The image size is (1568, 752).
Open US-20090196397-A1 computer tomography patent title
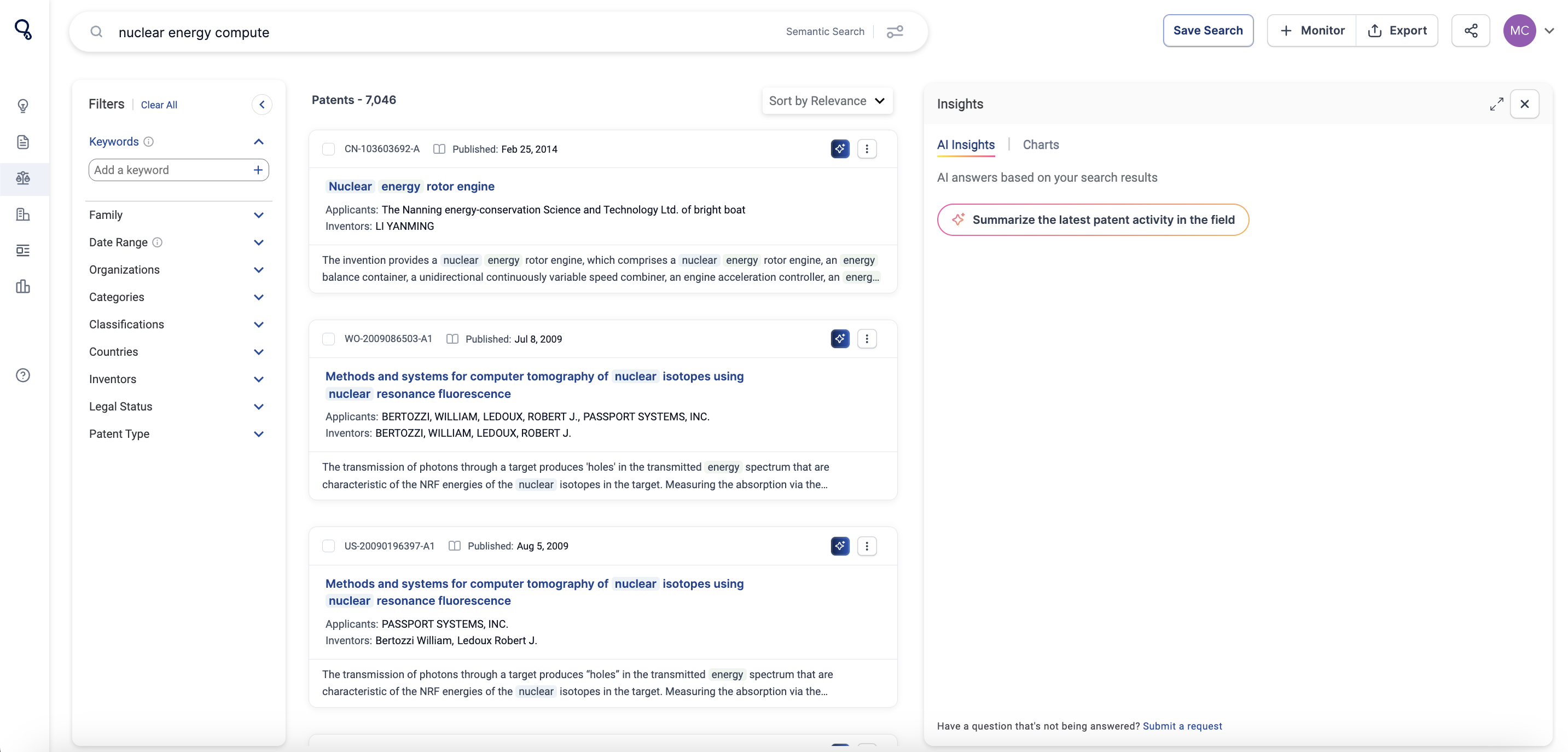tap(535, 592)
